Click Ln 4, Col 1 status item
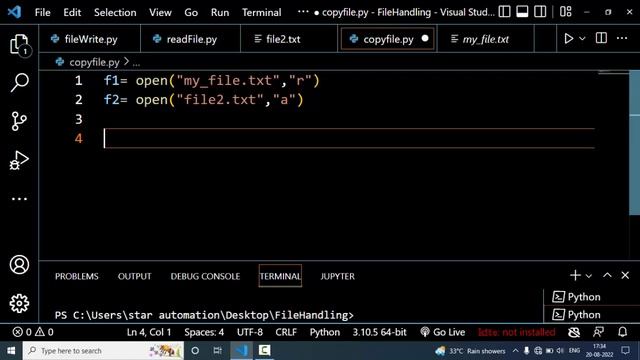The width and height of the screenshot is (640, 360). coord(149,332)
